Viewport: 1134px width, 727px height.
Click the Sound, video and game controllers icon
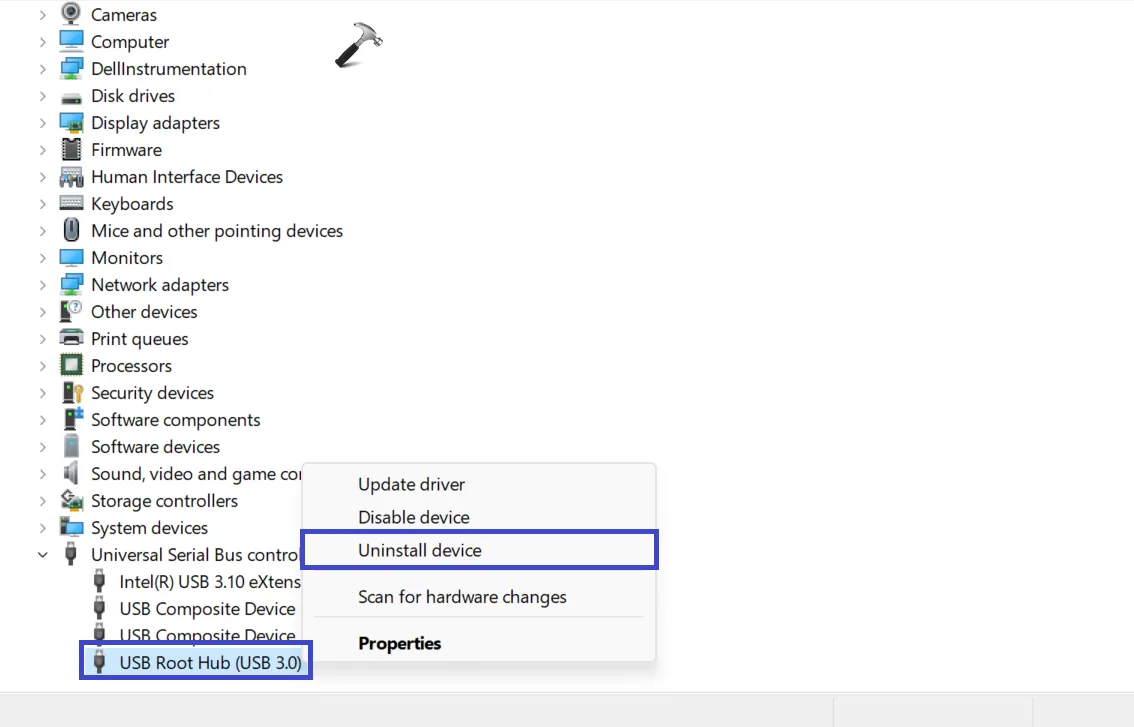(71, 473)
